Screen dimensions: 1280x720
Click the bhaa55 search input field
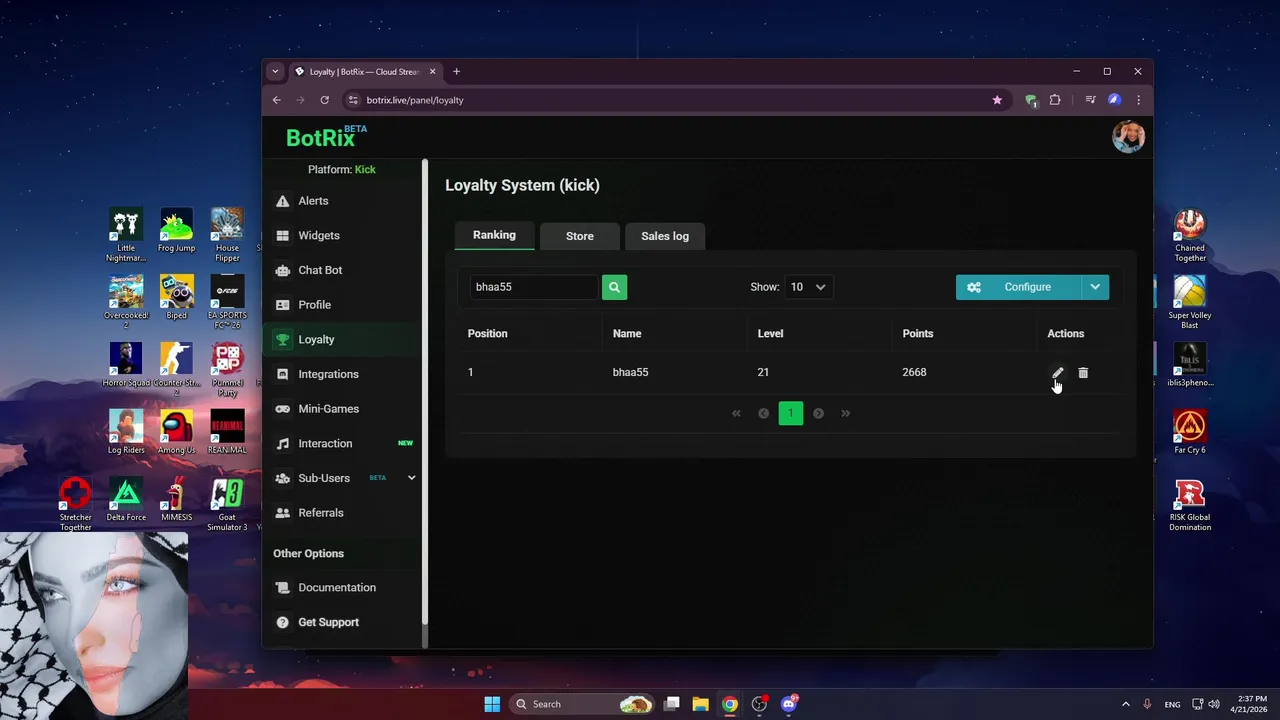click(534, 287)
